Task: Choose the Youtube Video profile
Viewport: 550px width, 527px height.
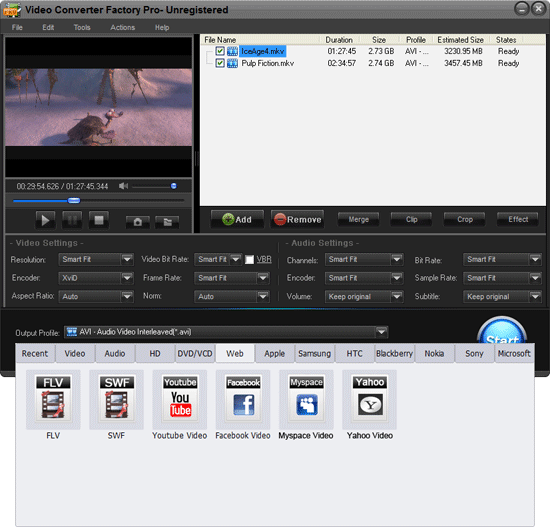Action: click(180, 399)
